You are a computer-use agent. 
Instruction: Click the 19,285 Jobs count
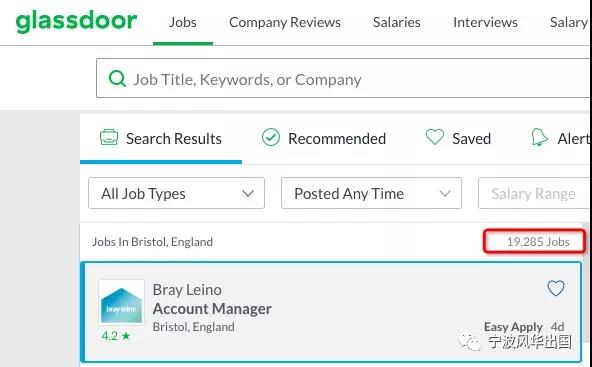(x=538, y=242)
